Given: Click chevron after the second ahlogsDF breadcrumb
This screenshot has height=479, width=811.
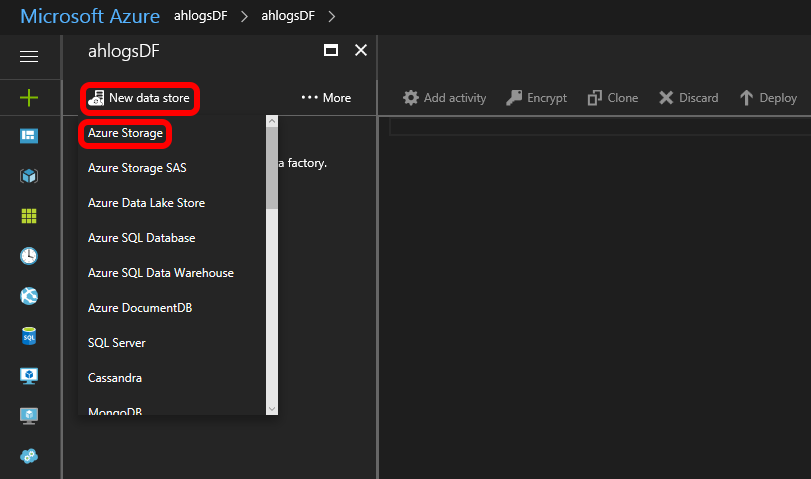Looking at the screenshot, I should [x=332, y=17].
